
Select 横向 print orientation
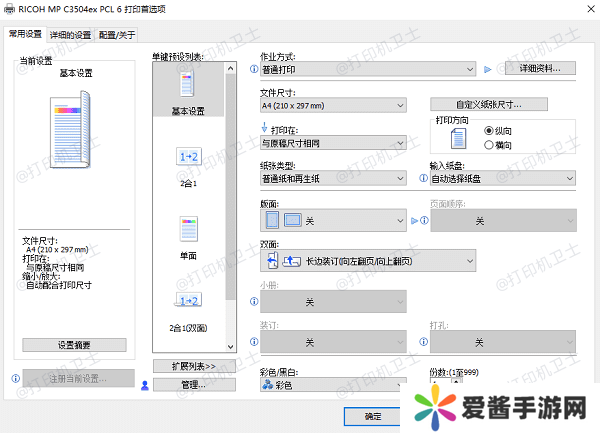(488, 144)
